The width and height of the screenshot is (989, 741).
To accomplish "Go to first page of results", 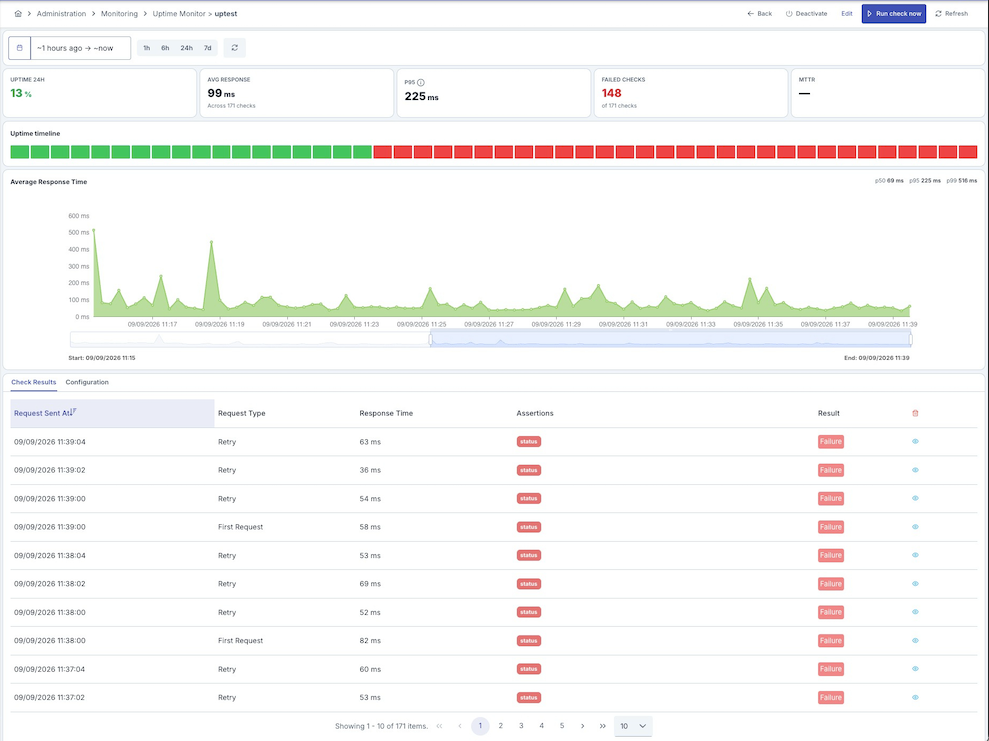I will click(440, 726).
